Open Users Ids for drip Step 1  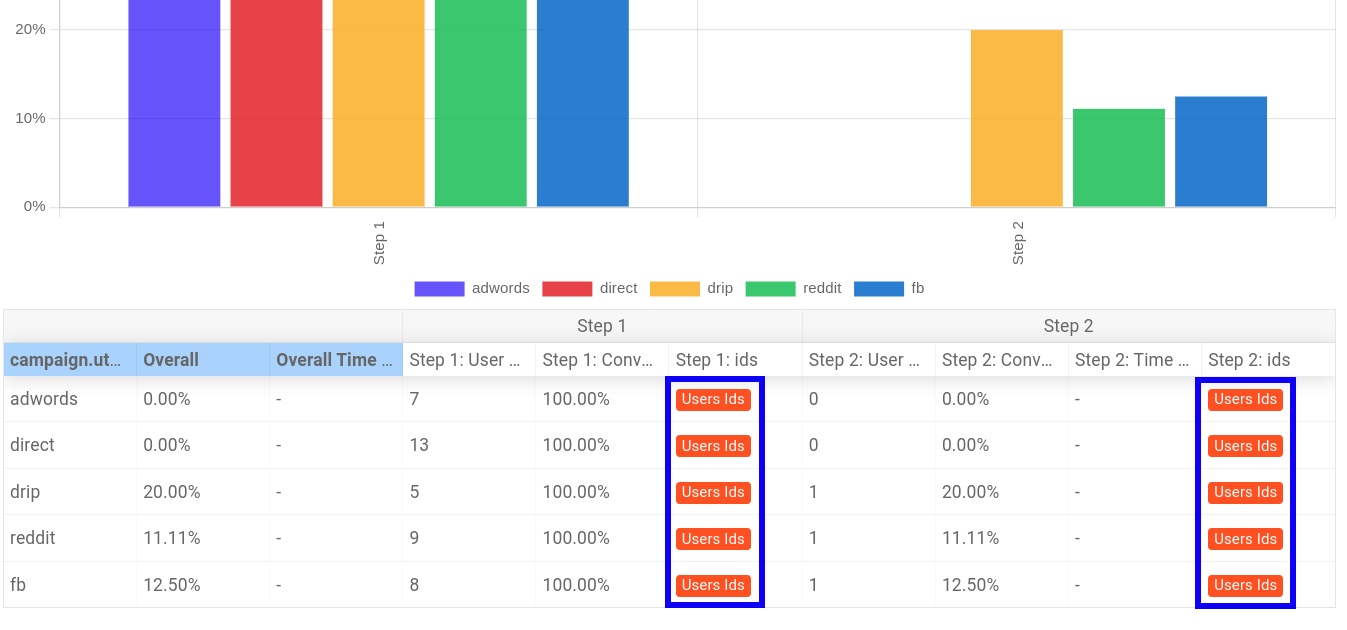(712, 492)
